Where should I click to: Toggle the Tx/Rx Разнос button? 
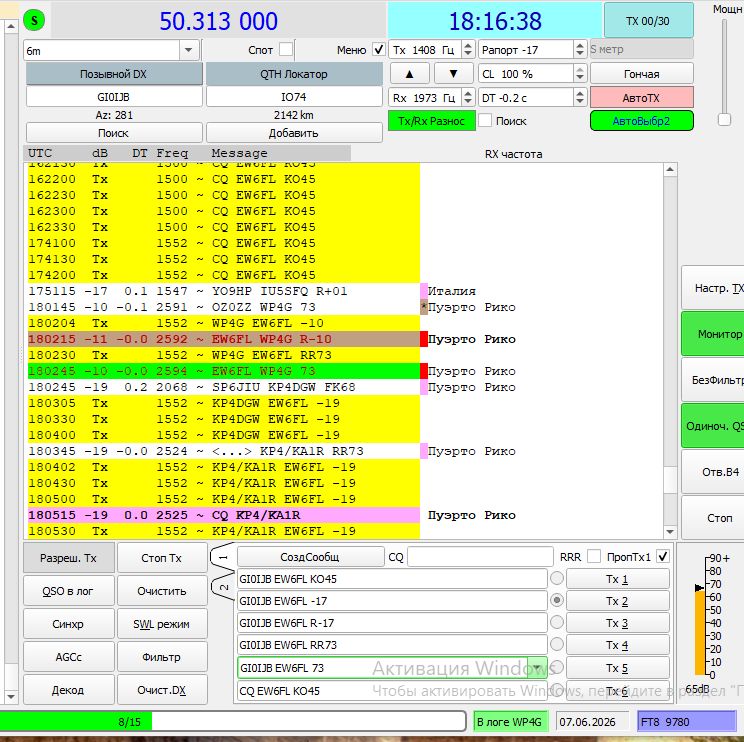tap(432, 121)
